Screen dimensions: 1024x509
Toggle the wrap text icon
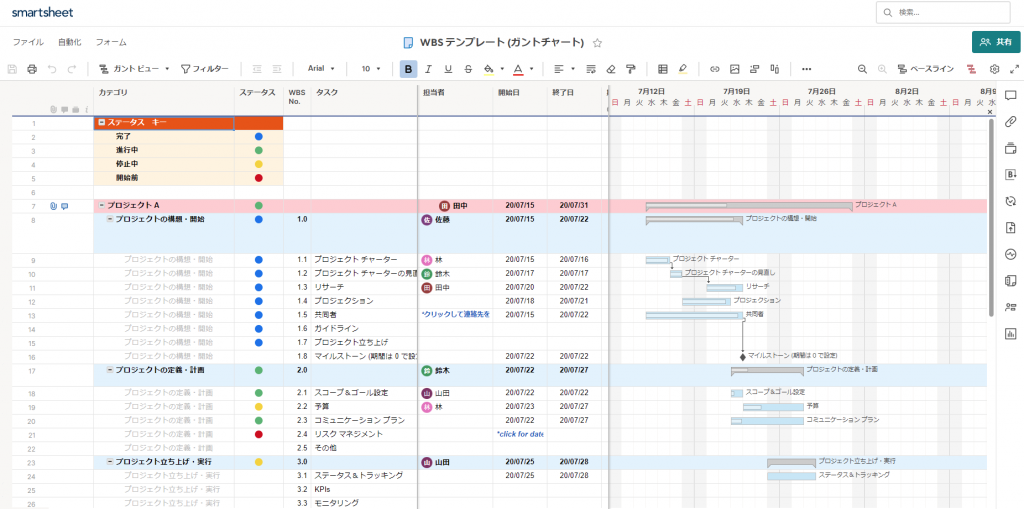591,69
